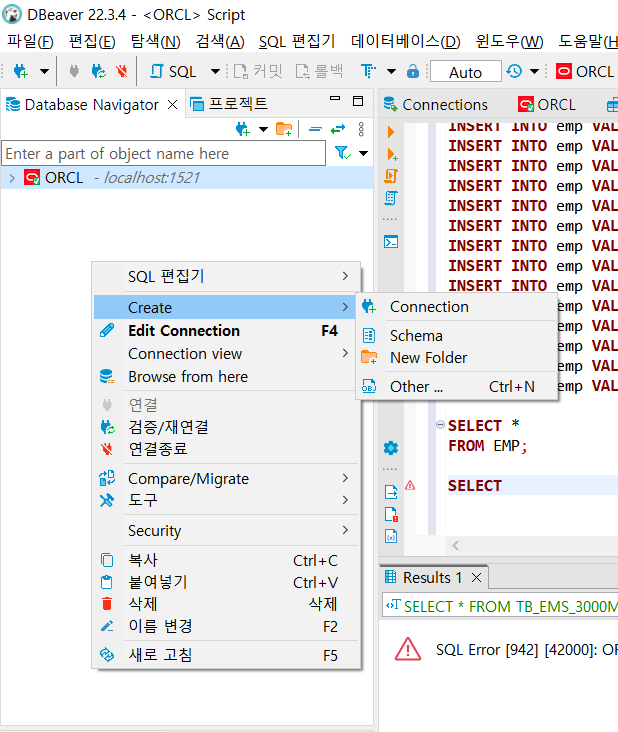Open Compare/Migrate submenu in context menu
The width and height of the screenshot is (618, 732).
[x=227, y=478]
